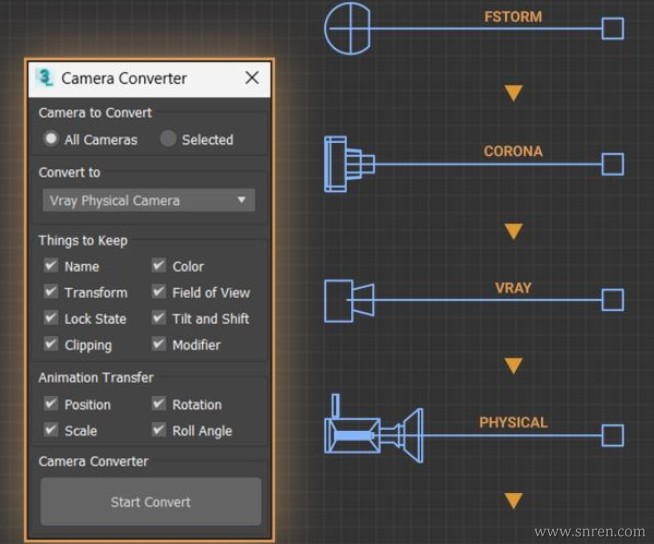This screenshot has height=544, width=654.
Task: Click the Camera to Convert group label
Action: [95, 113]
